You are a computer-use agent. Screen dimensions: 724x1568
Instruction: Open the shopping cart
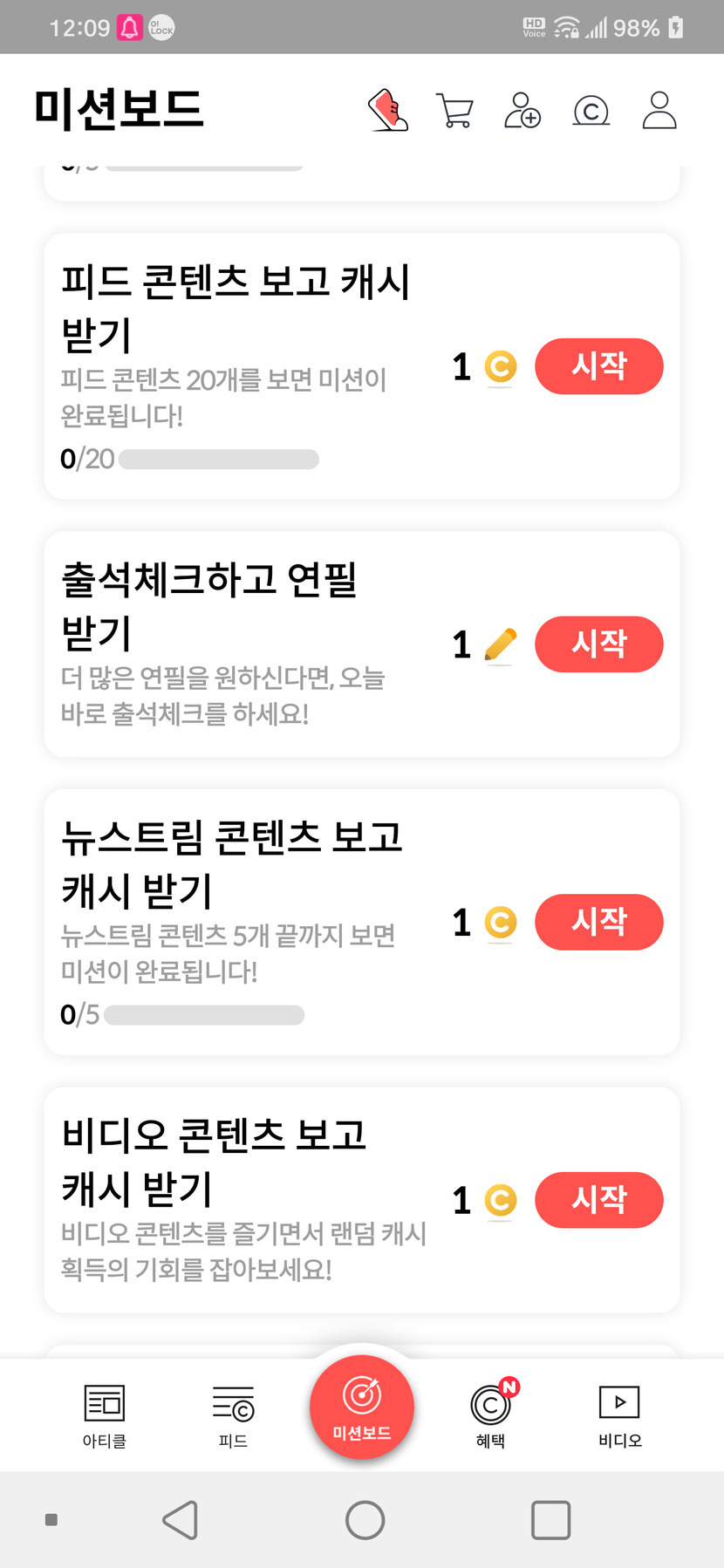(x=454, y=111)
